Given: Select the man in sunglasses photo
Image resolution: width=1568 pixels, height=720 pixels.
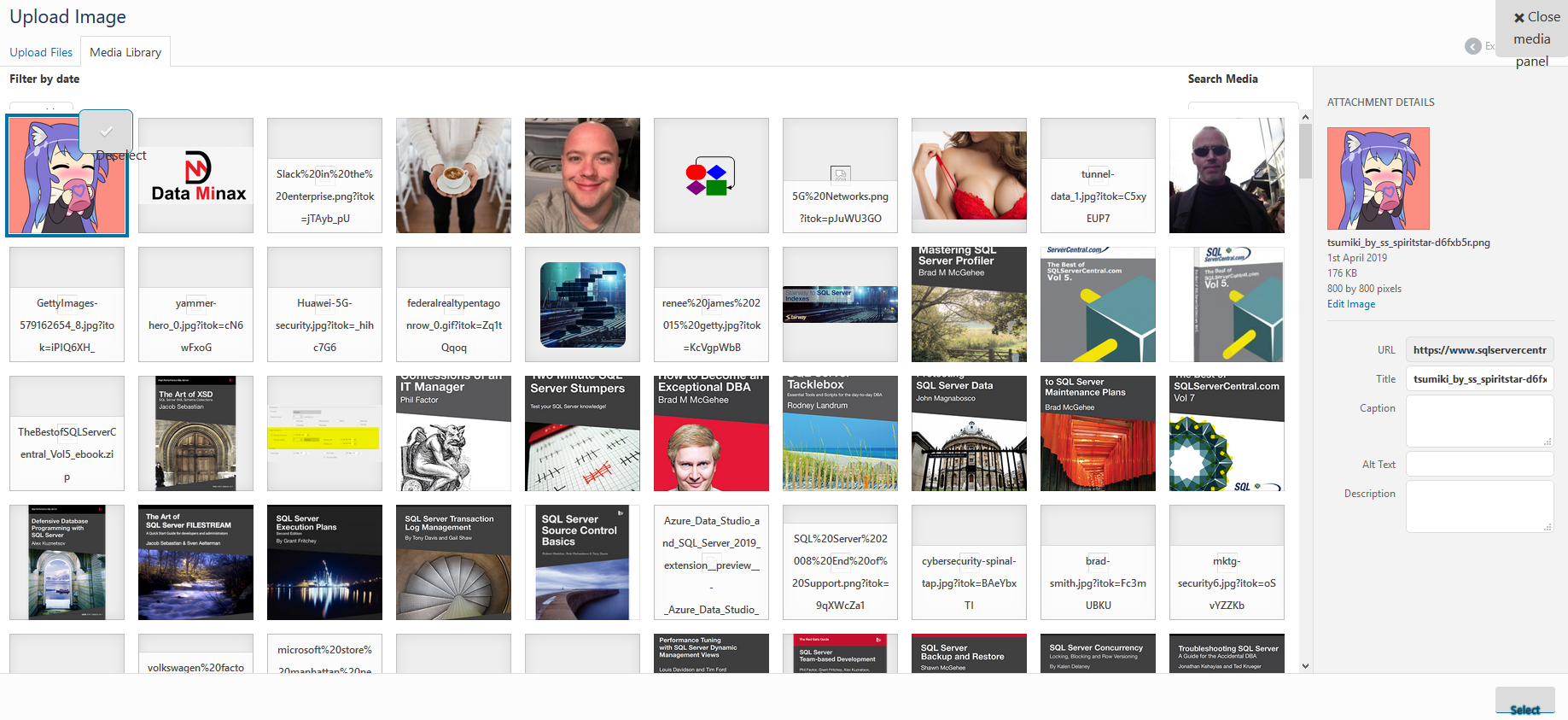Looking at the screenshot, I should [1227, 176].
